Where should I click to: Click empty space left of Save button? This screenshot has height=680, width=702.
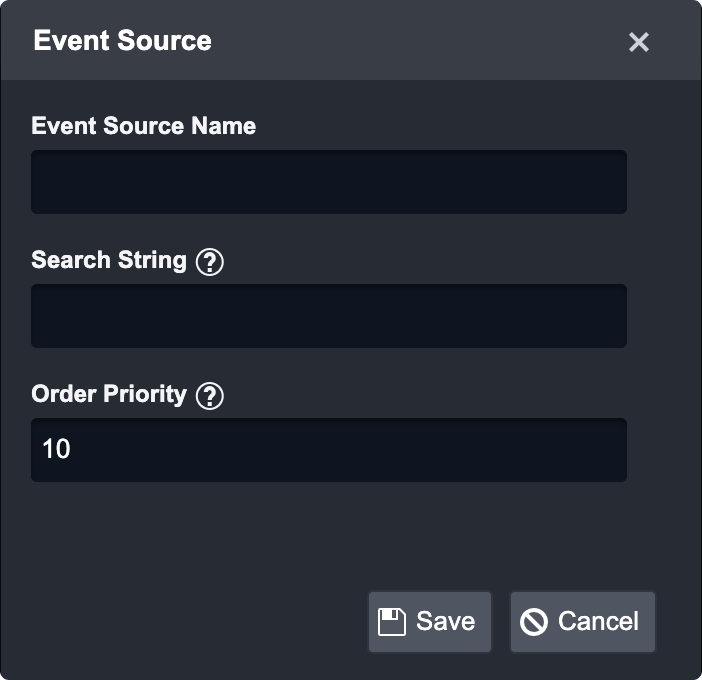(x=200, y=622)
